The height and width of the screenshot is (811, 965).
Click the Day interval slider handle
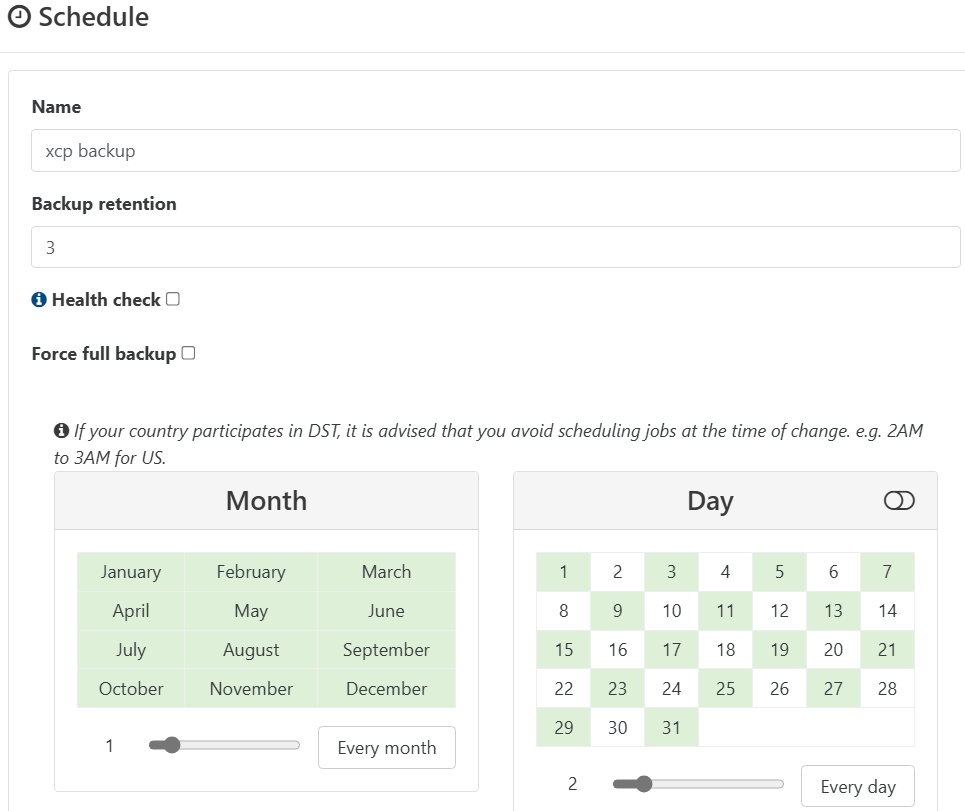coord(643,784)
